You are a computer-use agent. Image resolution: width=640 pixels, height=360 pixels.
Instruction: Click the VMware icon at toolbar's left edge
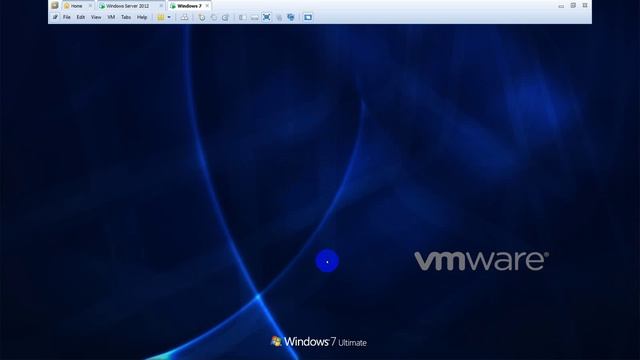[x=55, y=5]
